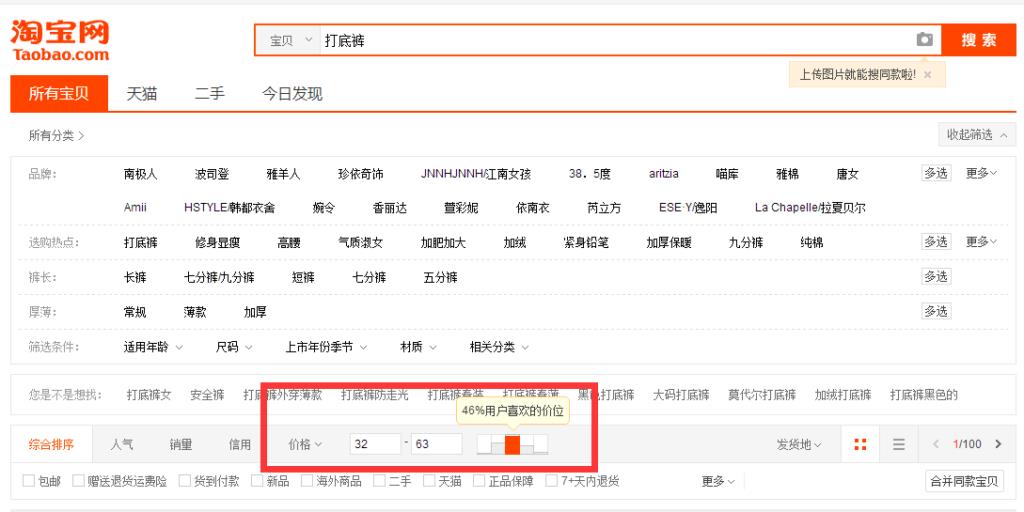
Task: Check the 货到付款 checkbox
Action: click(x=184, y=481)
